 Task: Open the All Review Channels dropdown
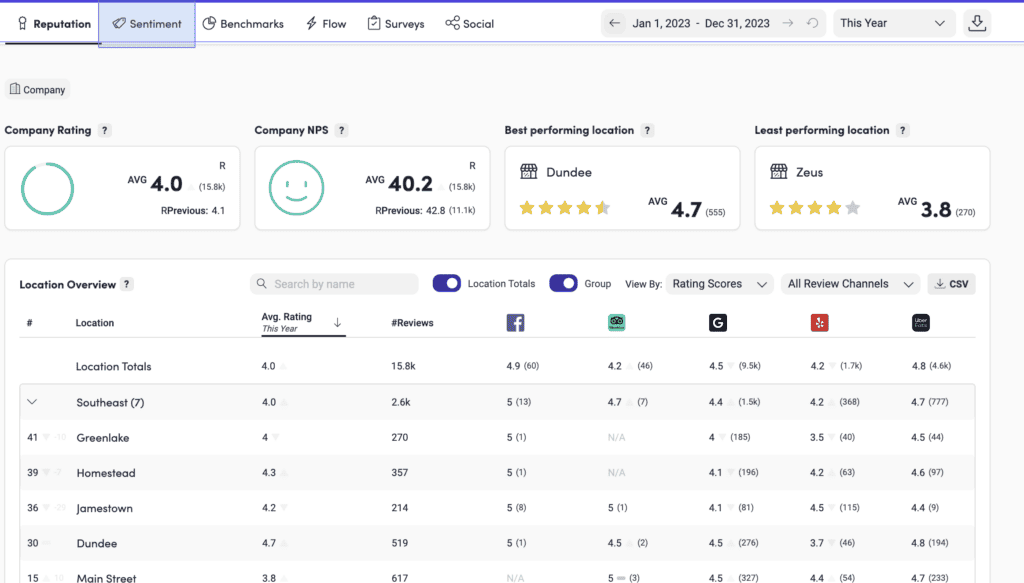click(850, 284)
